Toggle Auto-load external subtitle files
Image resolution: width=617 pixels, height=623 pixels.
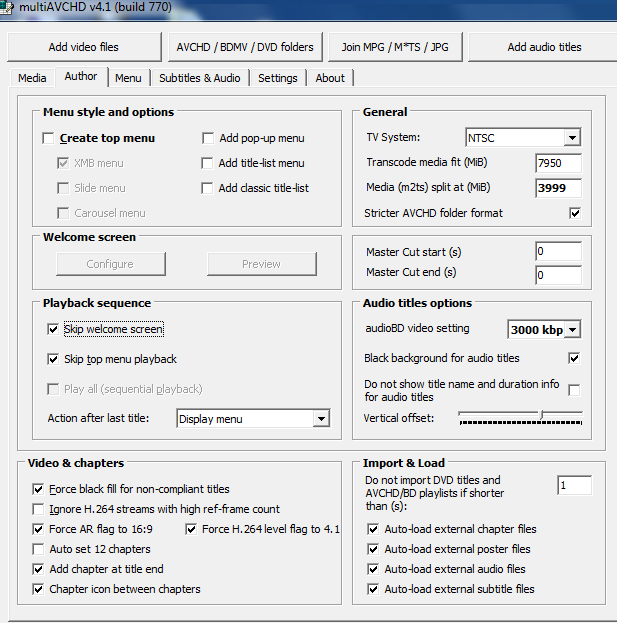point(373,589)
